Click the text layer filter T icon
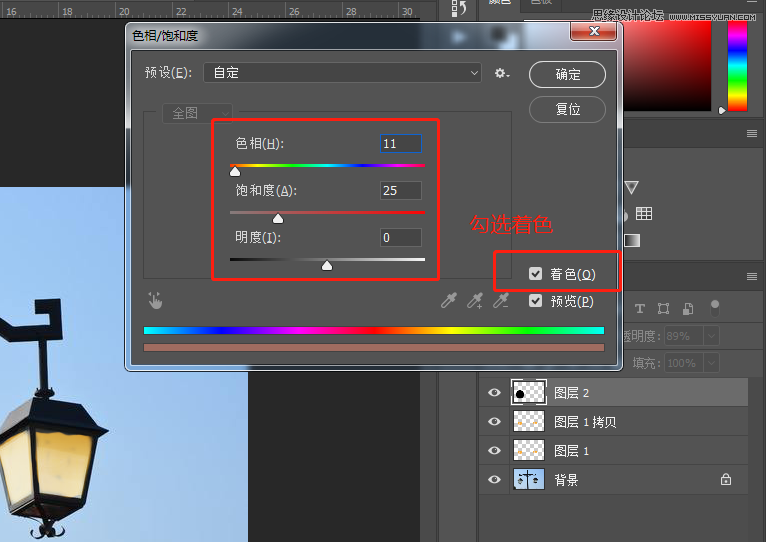 639,308
